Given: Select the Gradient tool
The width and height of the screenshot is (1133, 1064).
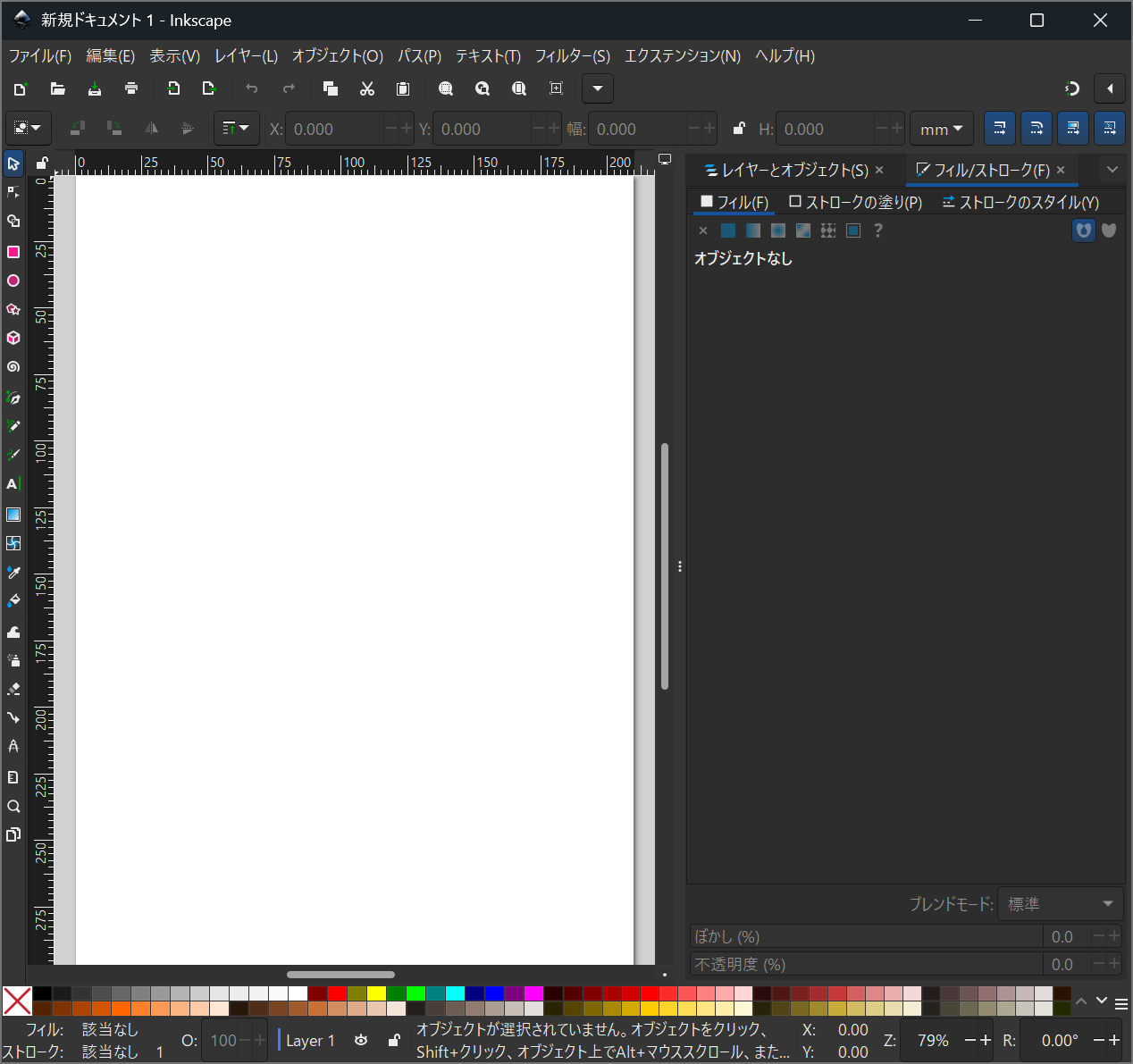Looking at the screenshot, I should click(x=13, y=515).
